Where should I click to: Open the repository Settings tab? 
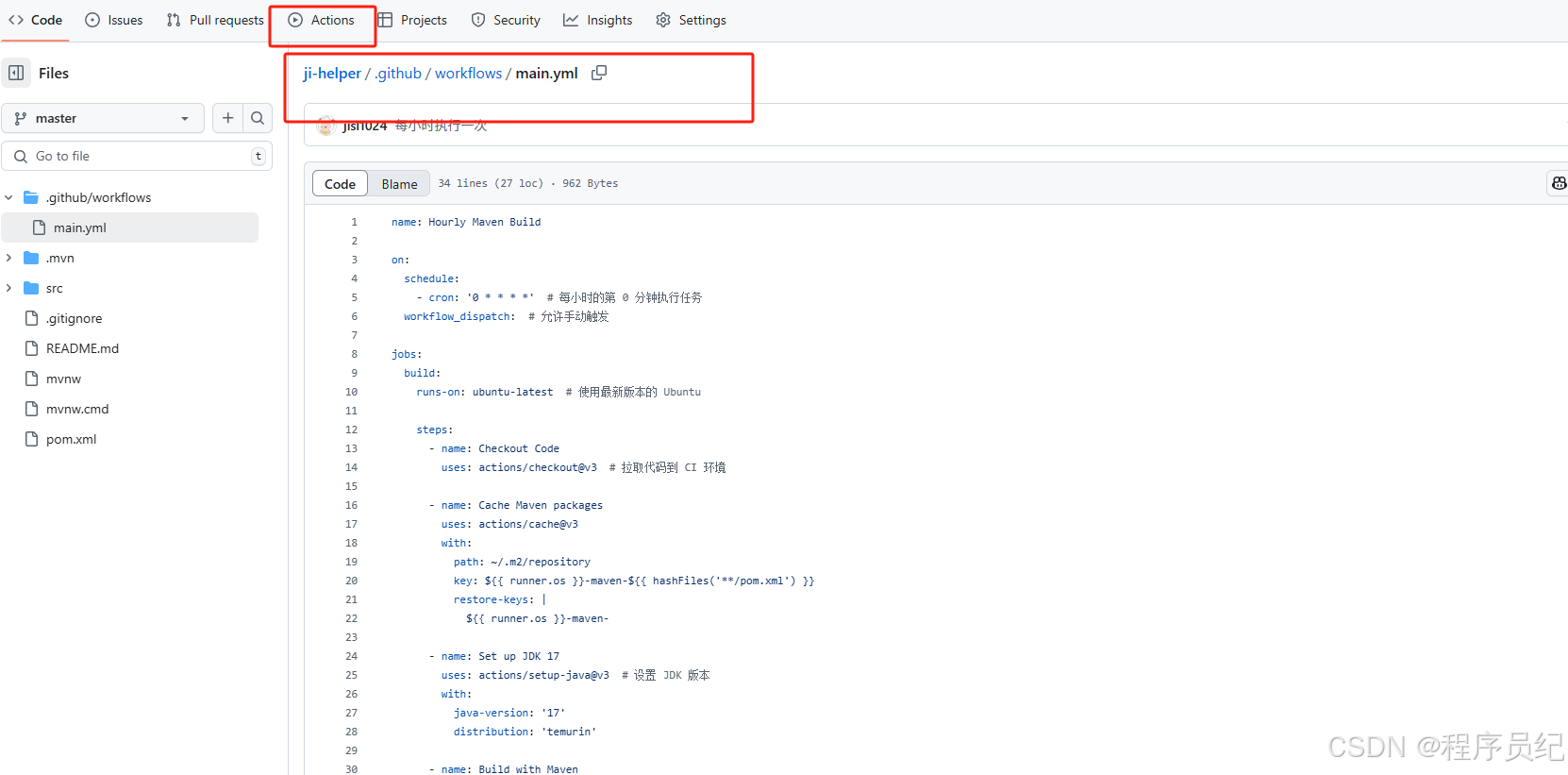[692, 20]
